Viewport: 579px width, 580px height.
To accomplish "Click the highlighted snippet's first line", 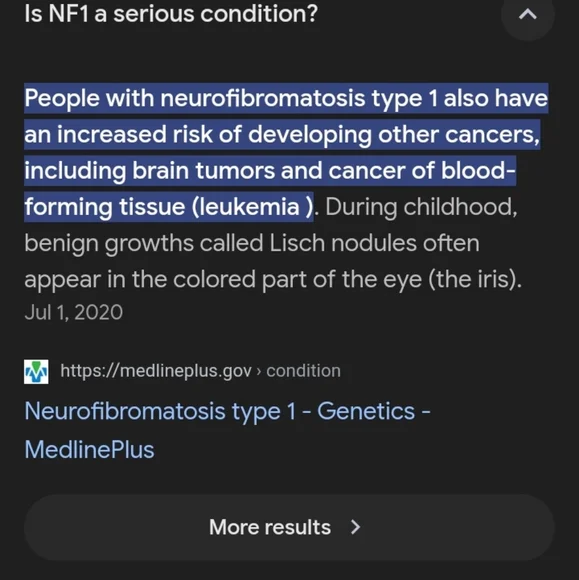I will tap(286, 98).
